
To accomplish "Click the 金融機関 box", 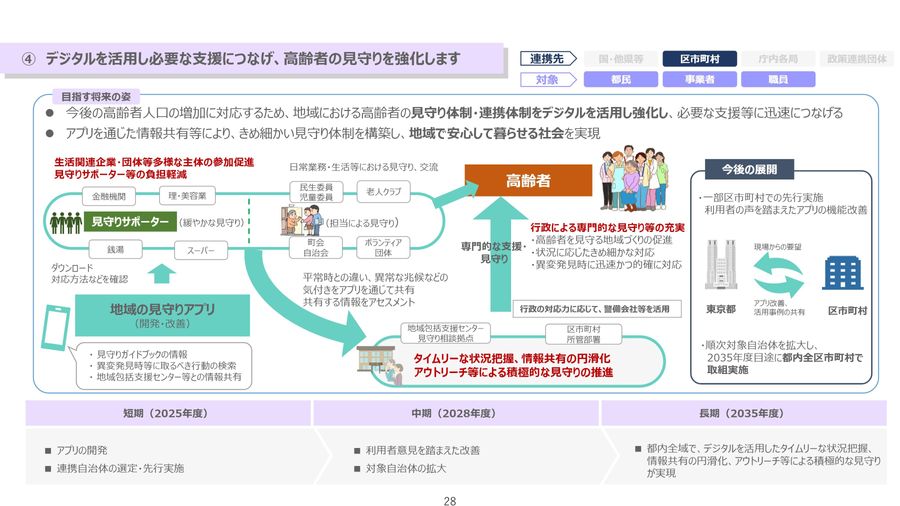I will (109, 195).
